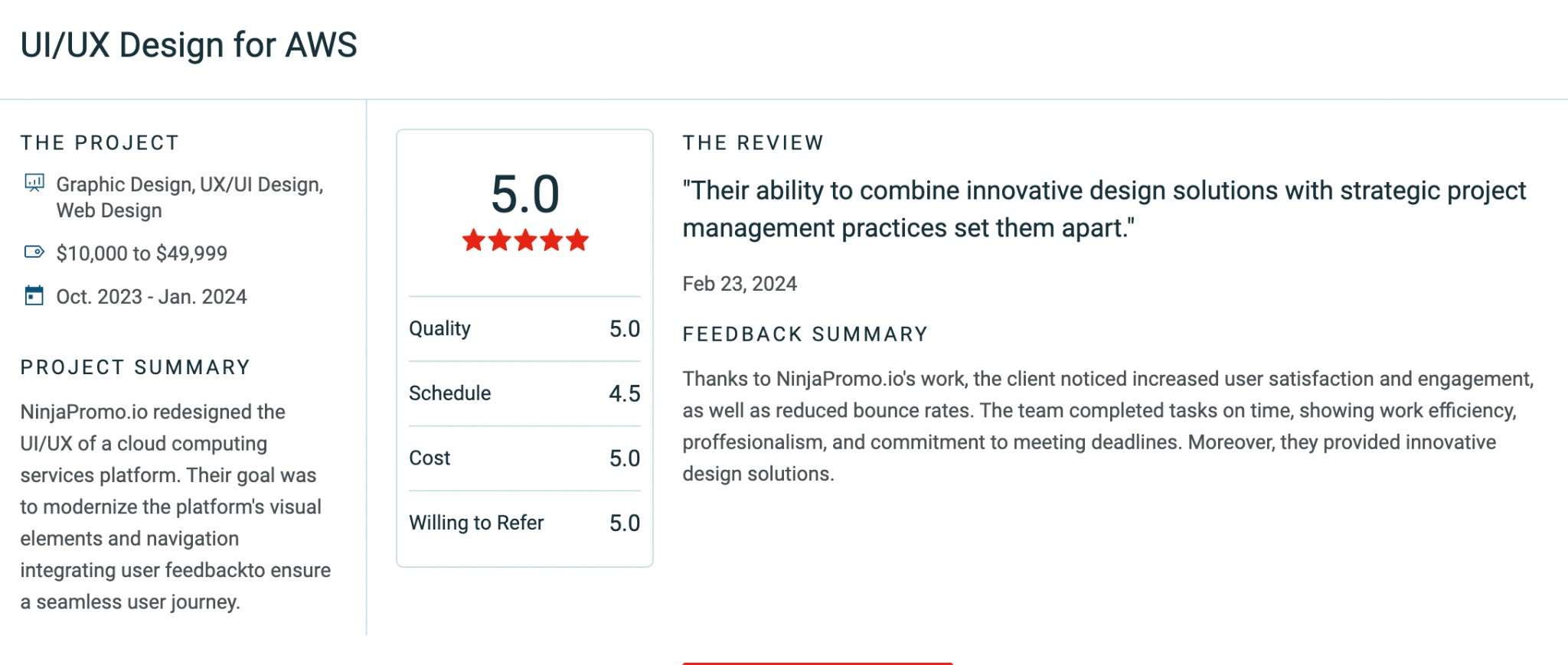
Task: Click the calendar icon beside Oct. 2023
Action: point(34,295)
